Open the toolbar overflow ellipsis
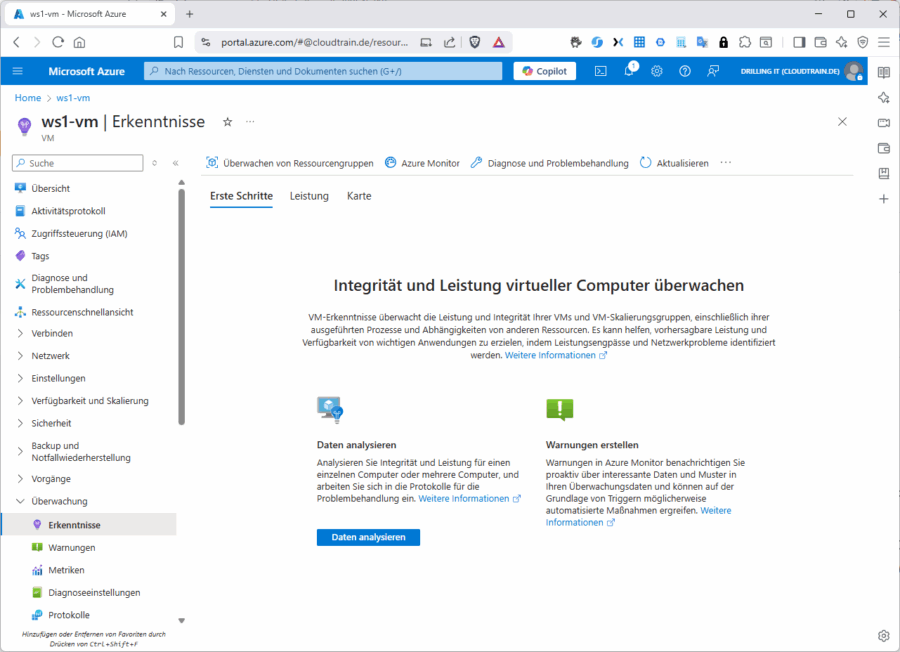The image size is (900, 652). pyautogui.click(x=726, y=163)
